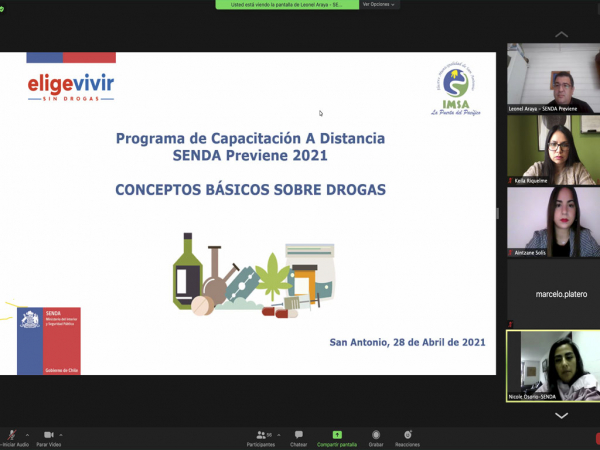Viewport: 600px width, 450px height.
Task: Toggle the Parar Video camera button
Action: tap(49, 434)
